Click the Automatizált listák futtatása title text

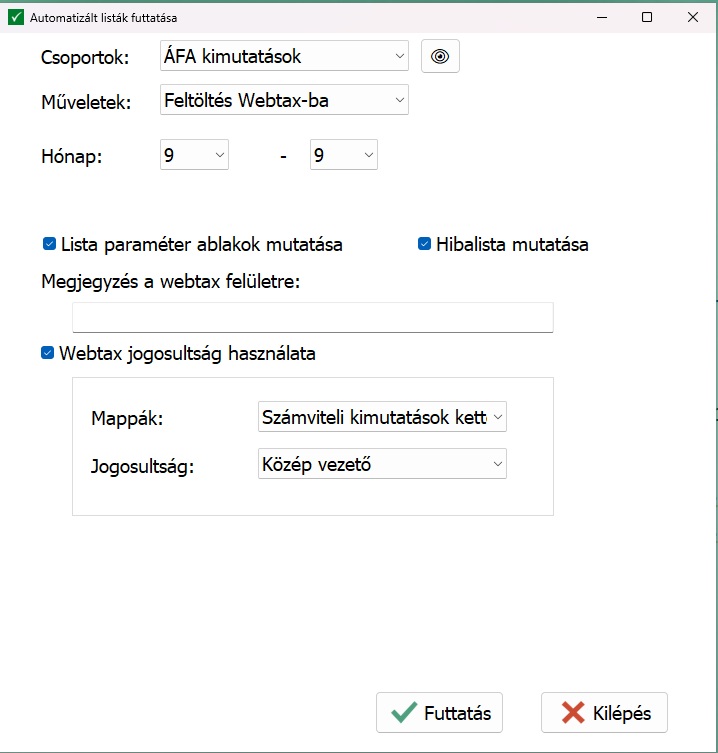coord(105,18)
